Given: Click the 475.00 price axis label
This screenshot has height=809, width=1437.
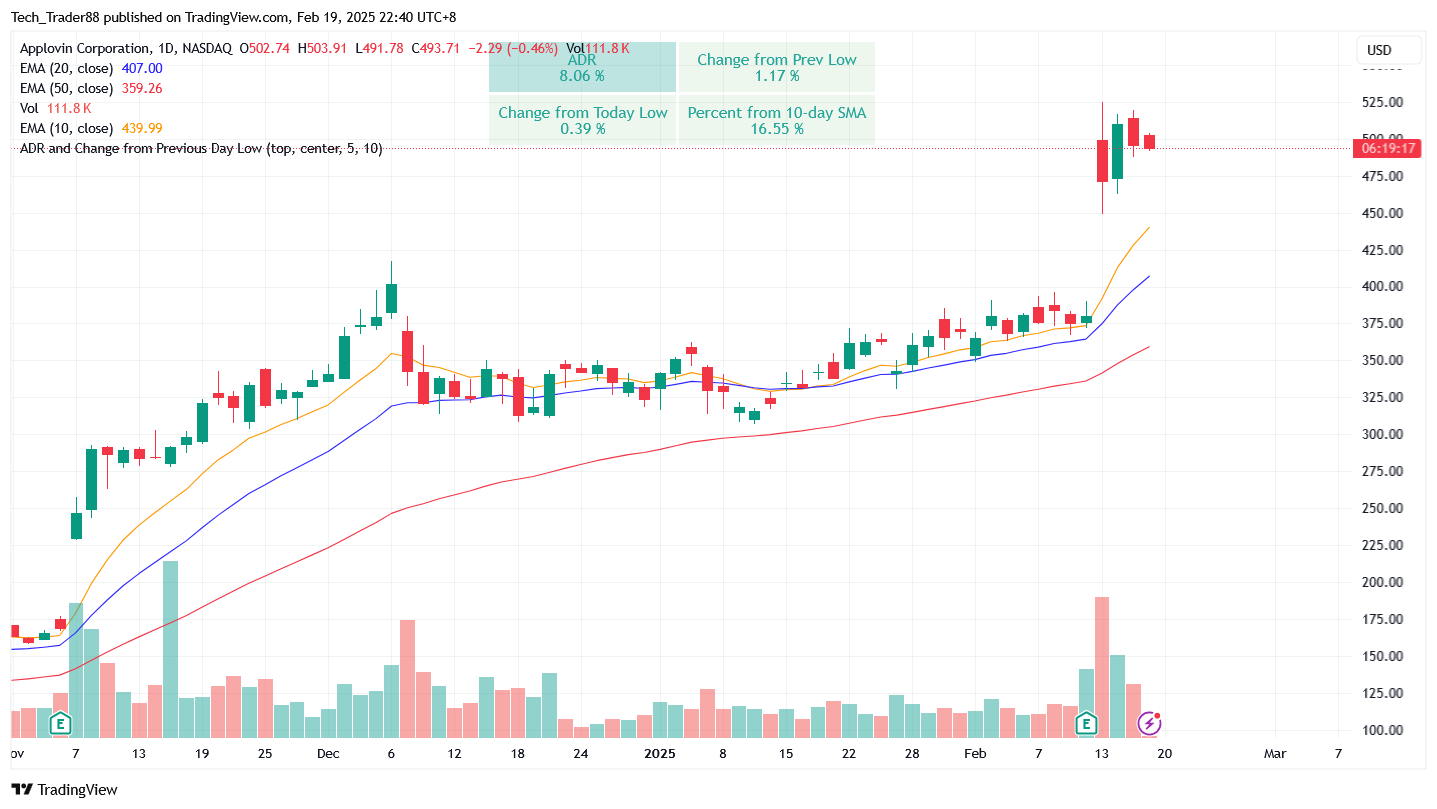Looking at the screenshot, I should (1381, 176).
